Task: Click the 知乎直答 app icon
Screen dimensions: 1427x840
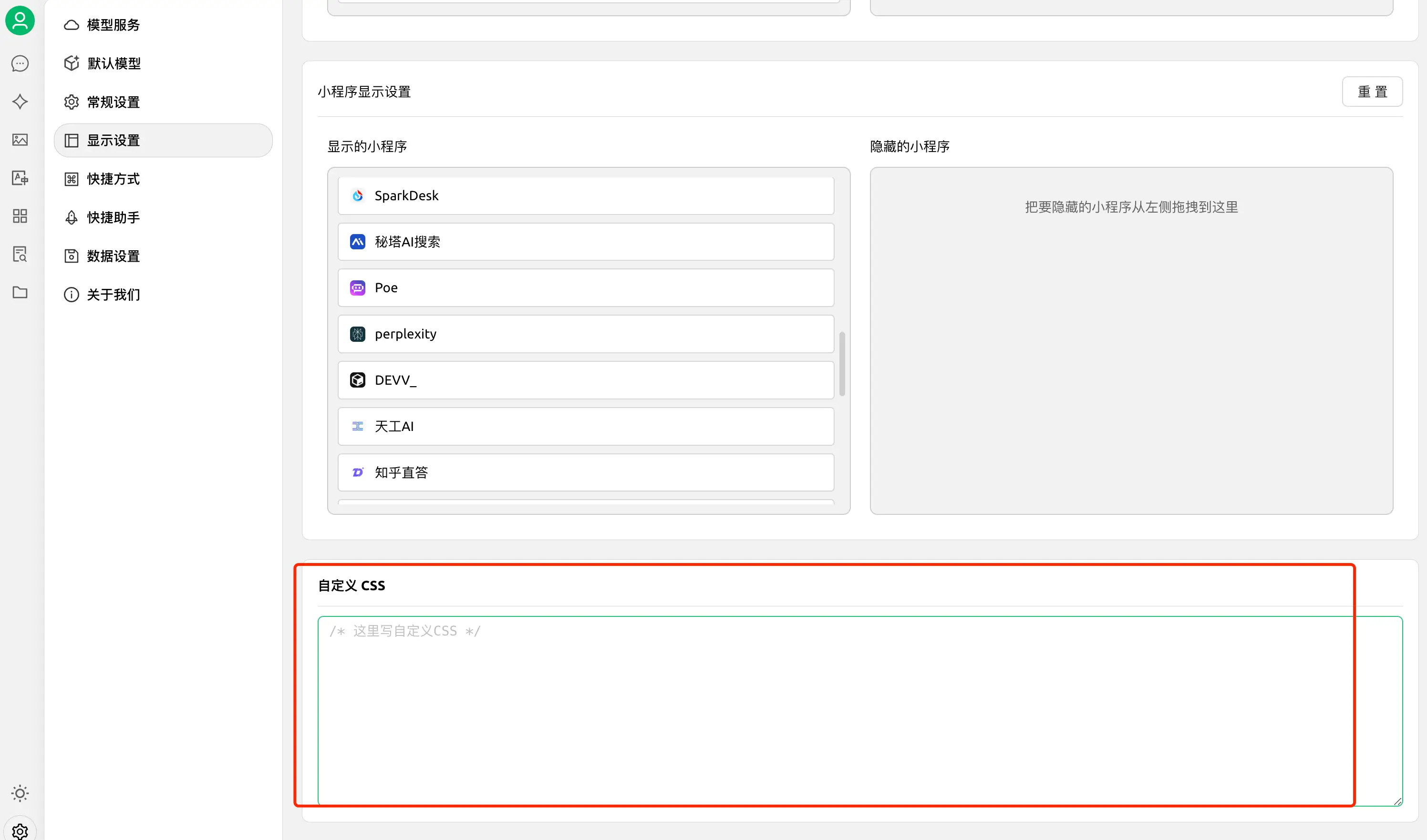Action: (x=357, y=472)
